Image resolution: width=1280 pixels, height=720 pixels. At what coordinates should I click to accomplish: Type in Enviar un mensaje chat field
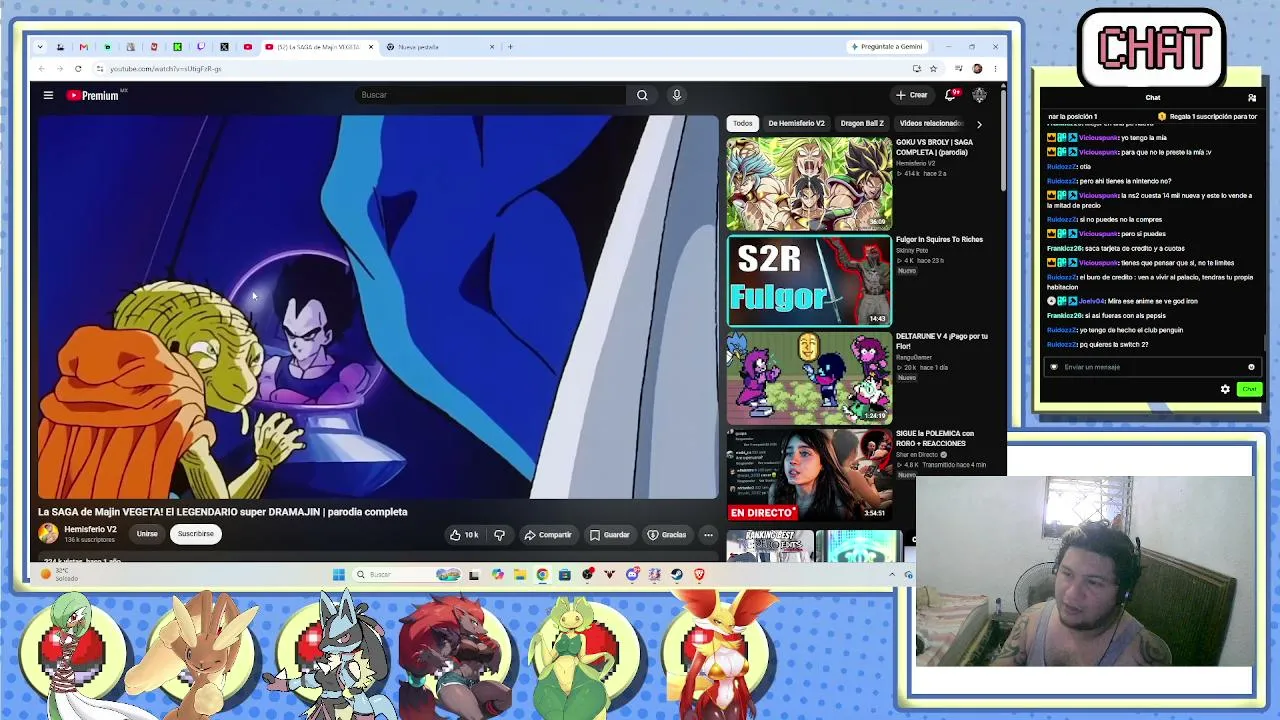point(1152,367)
